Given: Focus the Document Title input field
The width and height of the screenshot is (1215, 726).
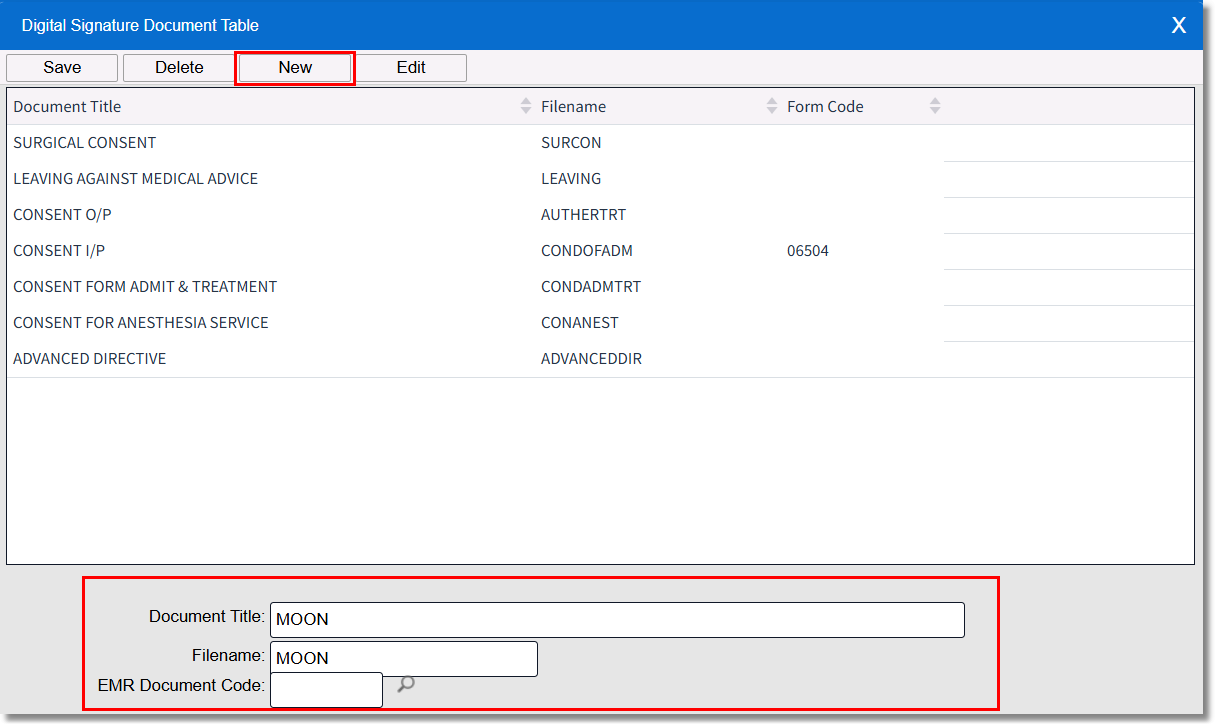Looking at the screenshot, I should click(x=616, y=620).
